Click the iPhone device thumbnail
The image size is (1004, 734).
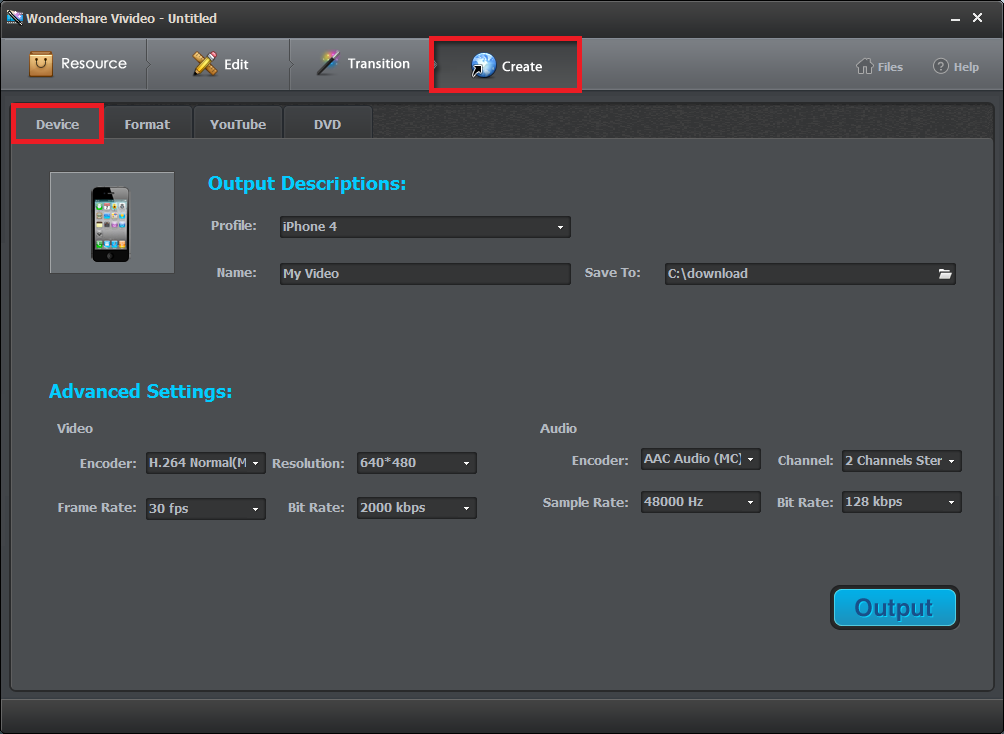click(x=112, y=222)
